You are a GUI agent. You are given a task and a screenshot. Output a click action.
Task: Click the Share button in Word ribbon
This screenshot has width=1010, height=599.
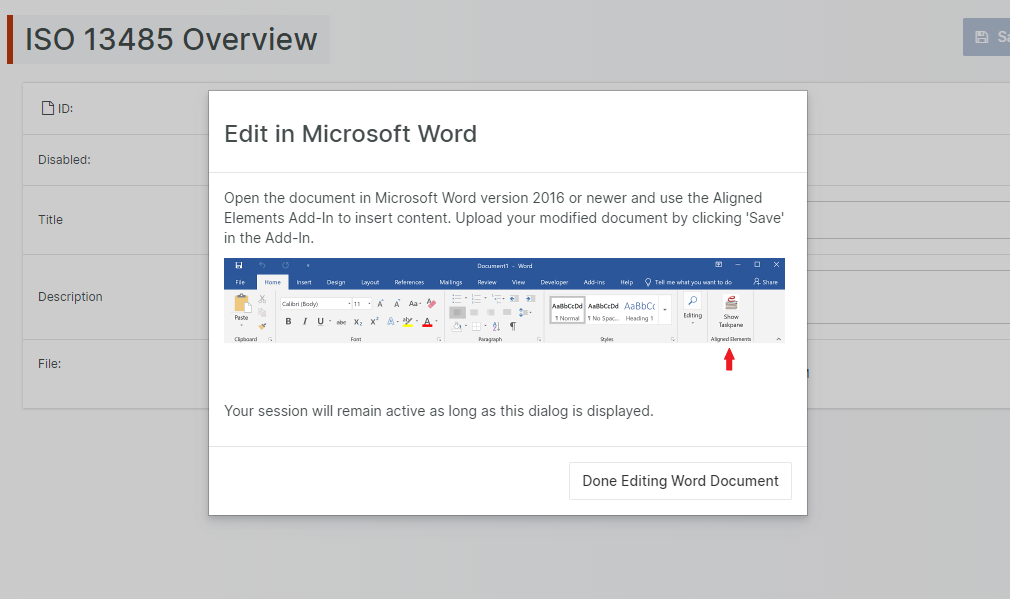point(765,282)
